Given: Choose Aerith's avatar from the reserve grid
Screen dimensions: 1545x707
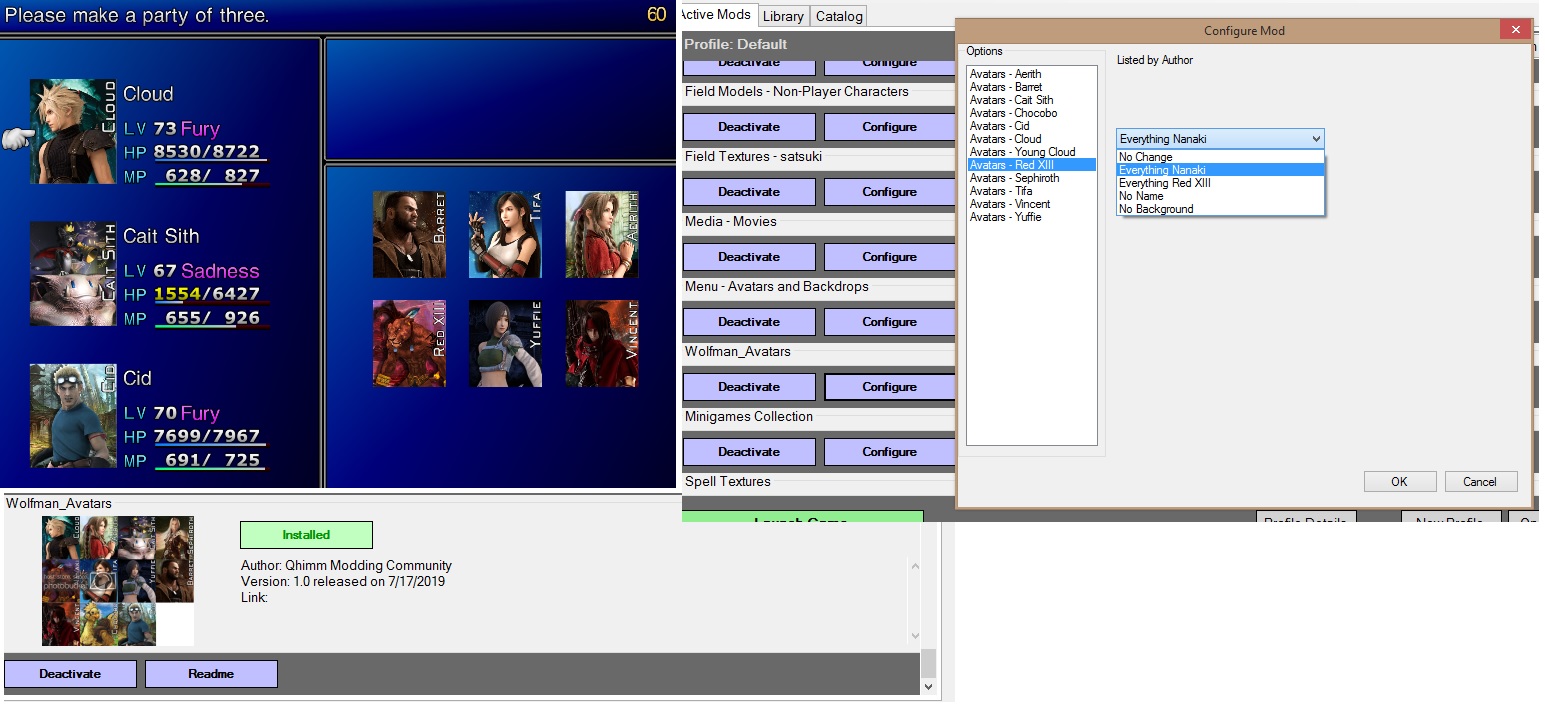Looking at the screenshot, I should [x=601, y=234].
